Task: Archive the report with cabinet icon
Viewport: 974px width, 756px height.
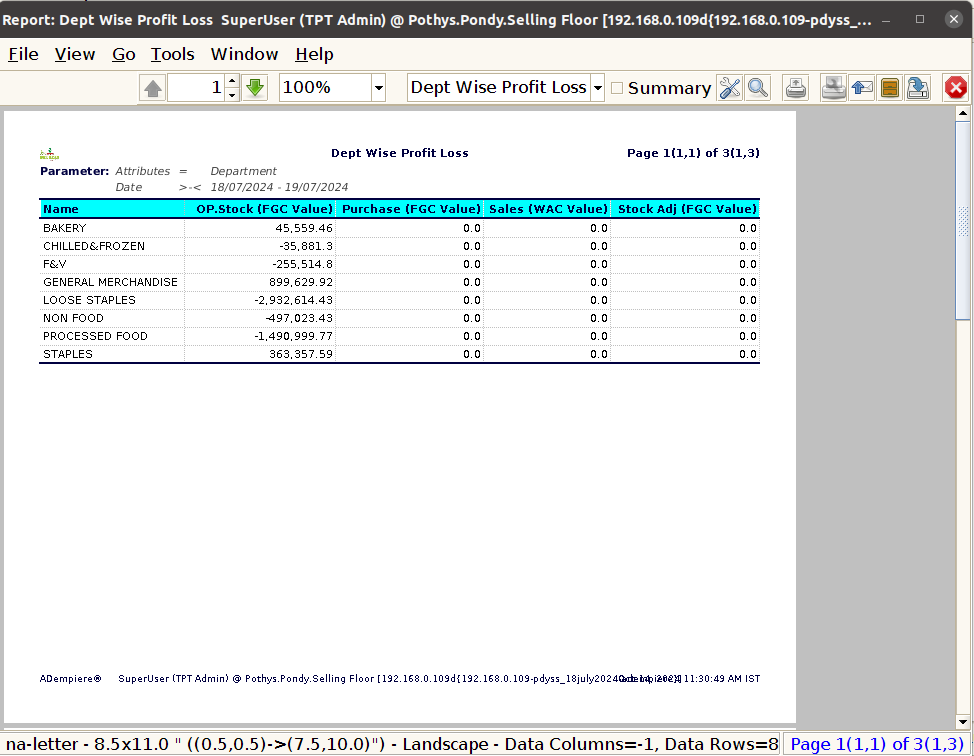Action: (x=890, y=88)
